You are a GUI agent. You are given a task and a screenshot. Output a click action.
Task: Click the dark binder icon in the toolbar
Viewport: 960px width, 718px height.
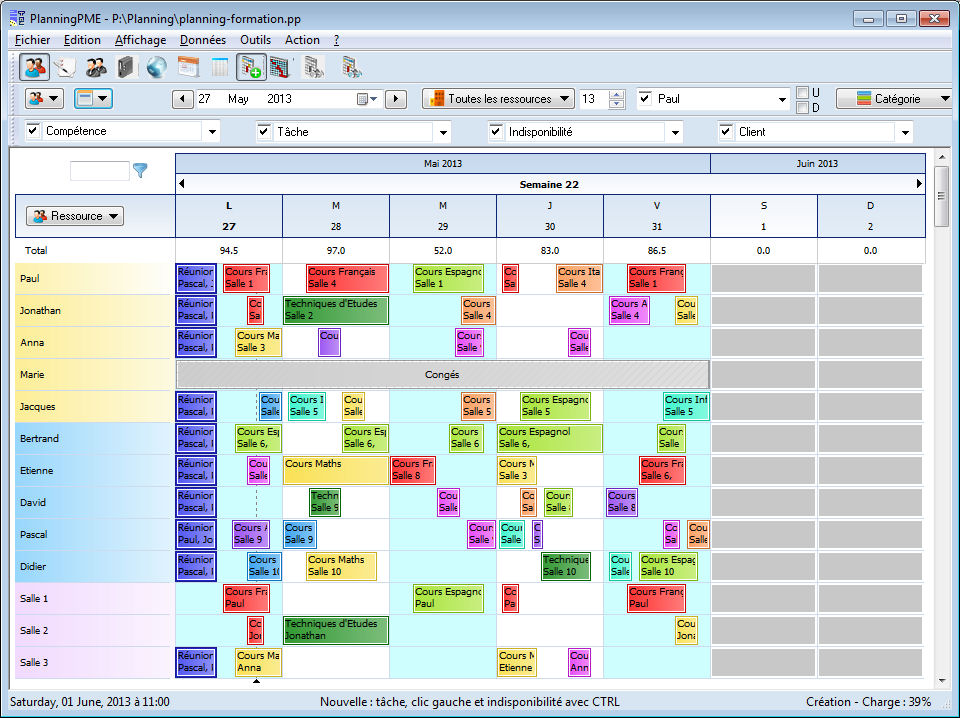point(126,67)
